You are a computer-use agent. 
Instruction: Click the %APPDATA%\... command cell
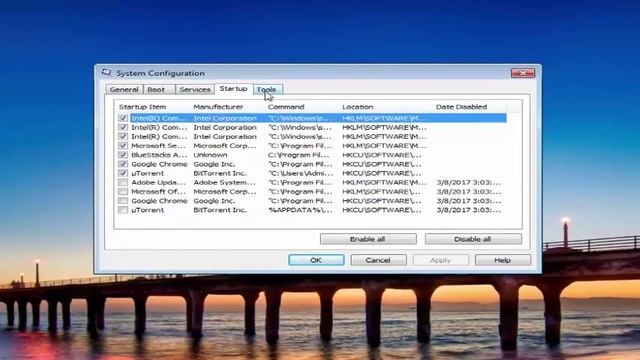pyautogui.click(x=300, y=210)
